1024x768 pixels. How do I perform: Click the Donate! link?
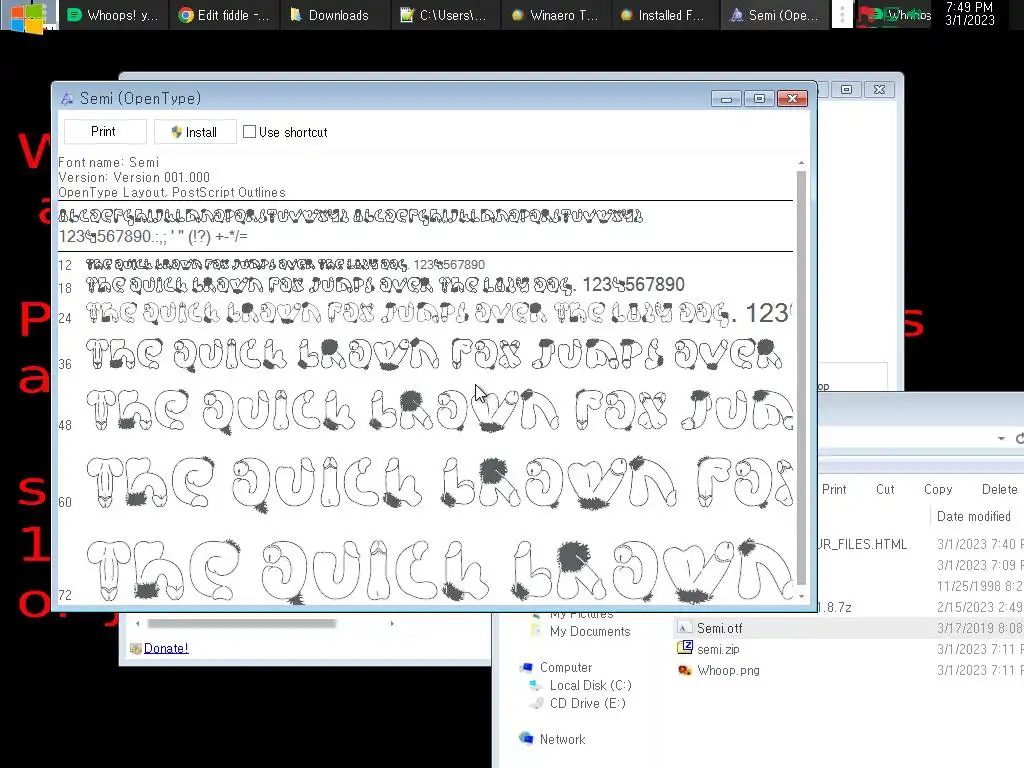166,648
